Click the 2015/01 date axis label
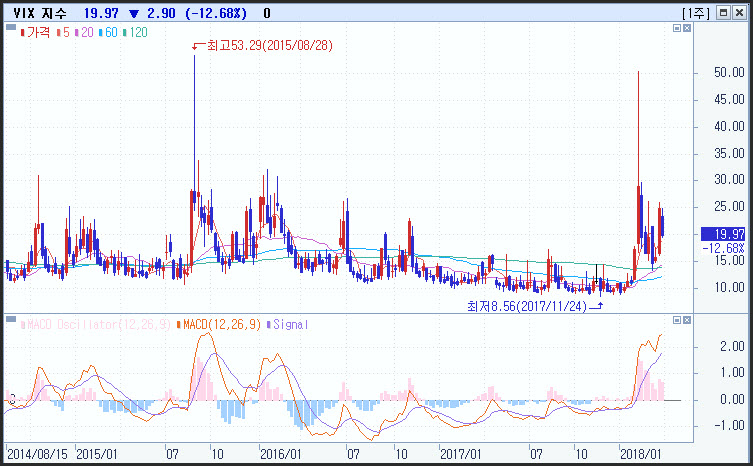The height and width of the screenshot is (466, 753). [x=97, y=454]
